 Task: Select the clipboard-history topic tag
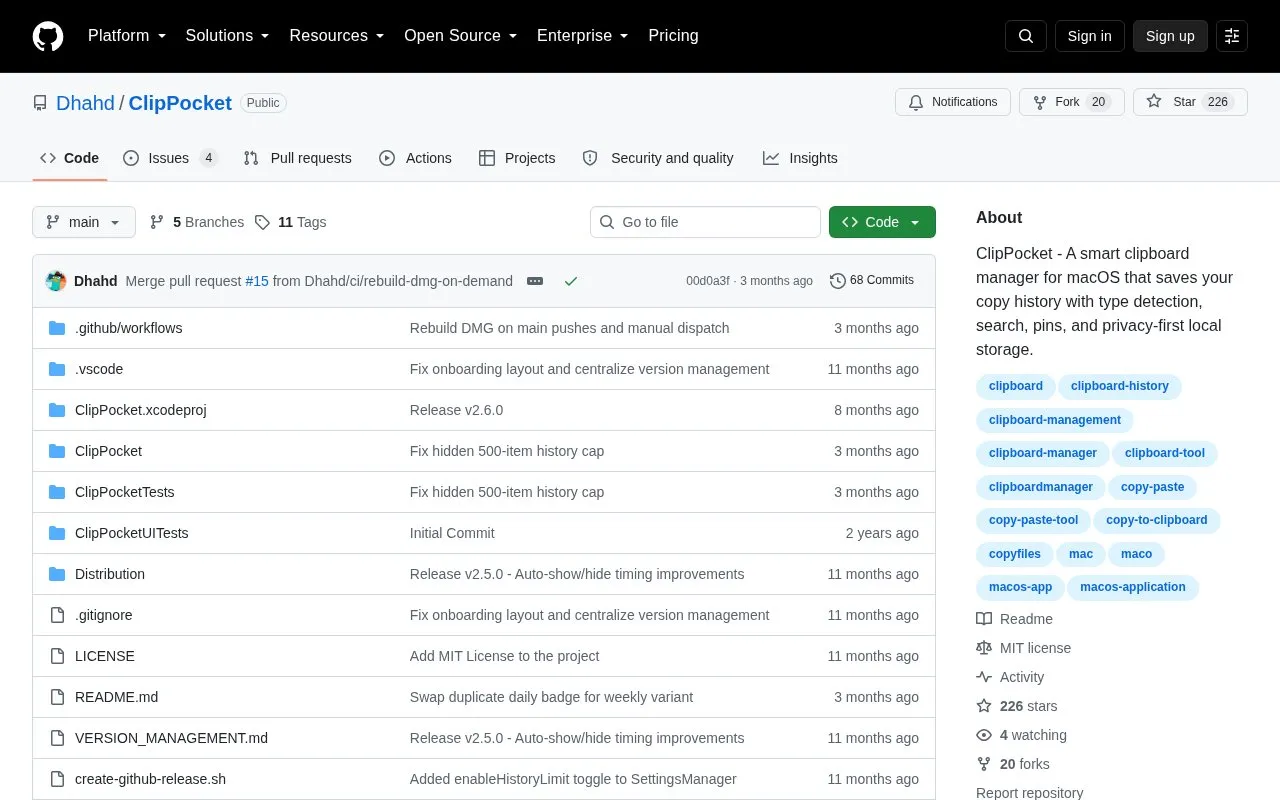(x=1120, y=386)
